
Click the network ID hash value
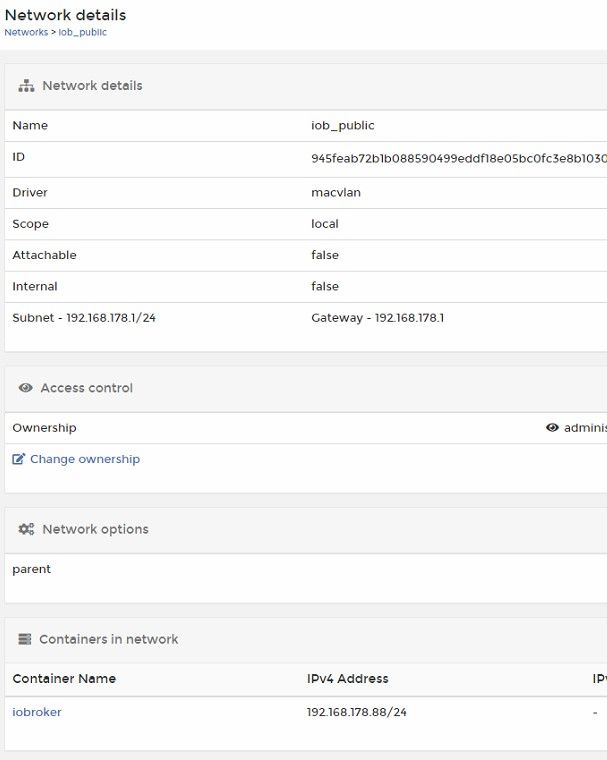(458, 158)
